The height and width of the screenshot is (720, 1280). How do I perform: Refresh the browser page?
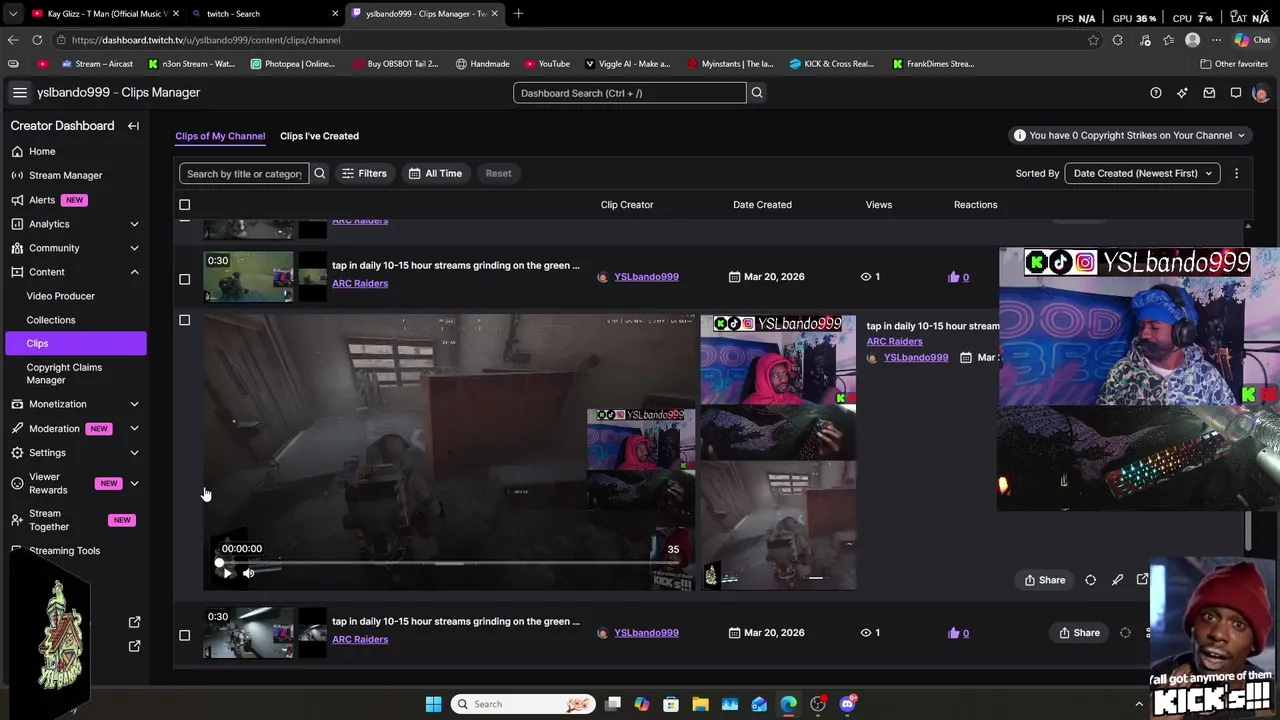pos(37,40)
